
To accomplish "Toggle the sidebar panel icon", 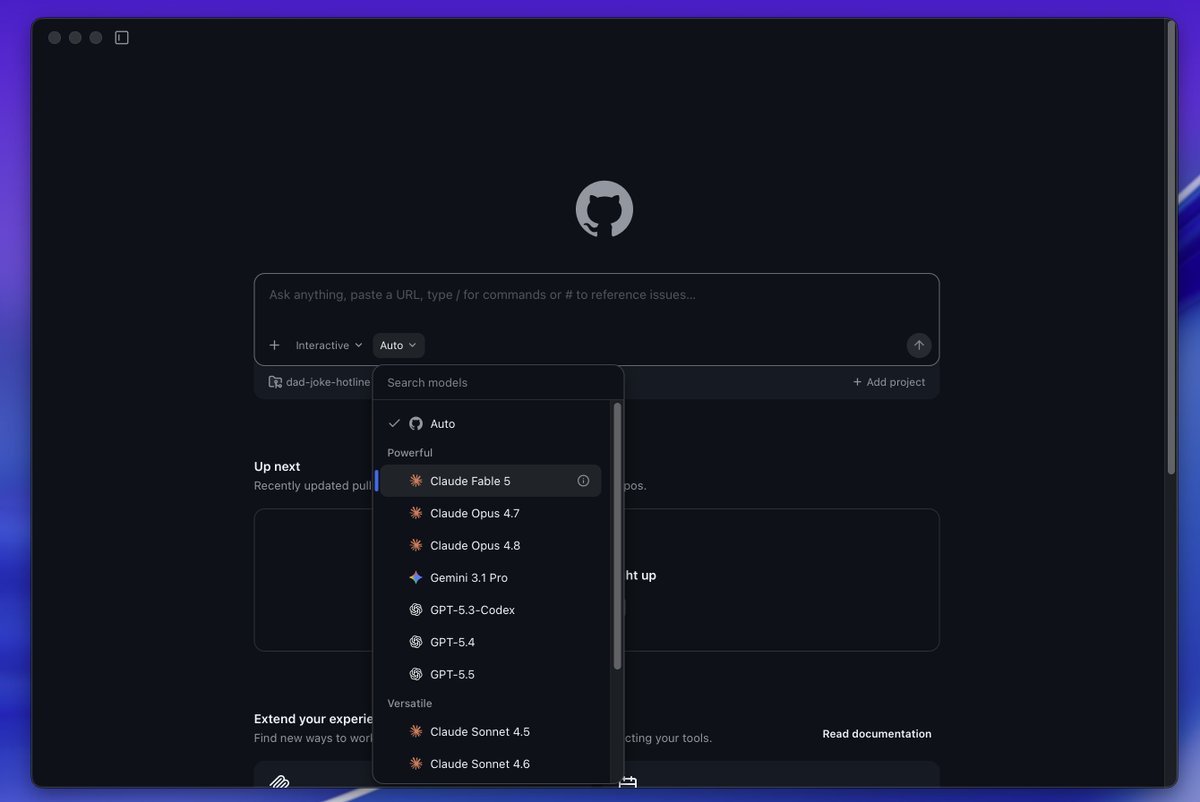I will coord(122,38).
